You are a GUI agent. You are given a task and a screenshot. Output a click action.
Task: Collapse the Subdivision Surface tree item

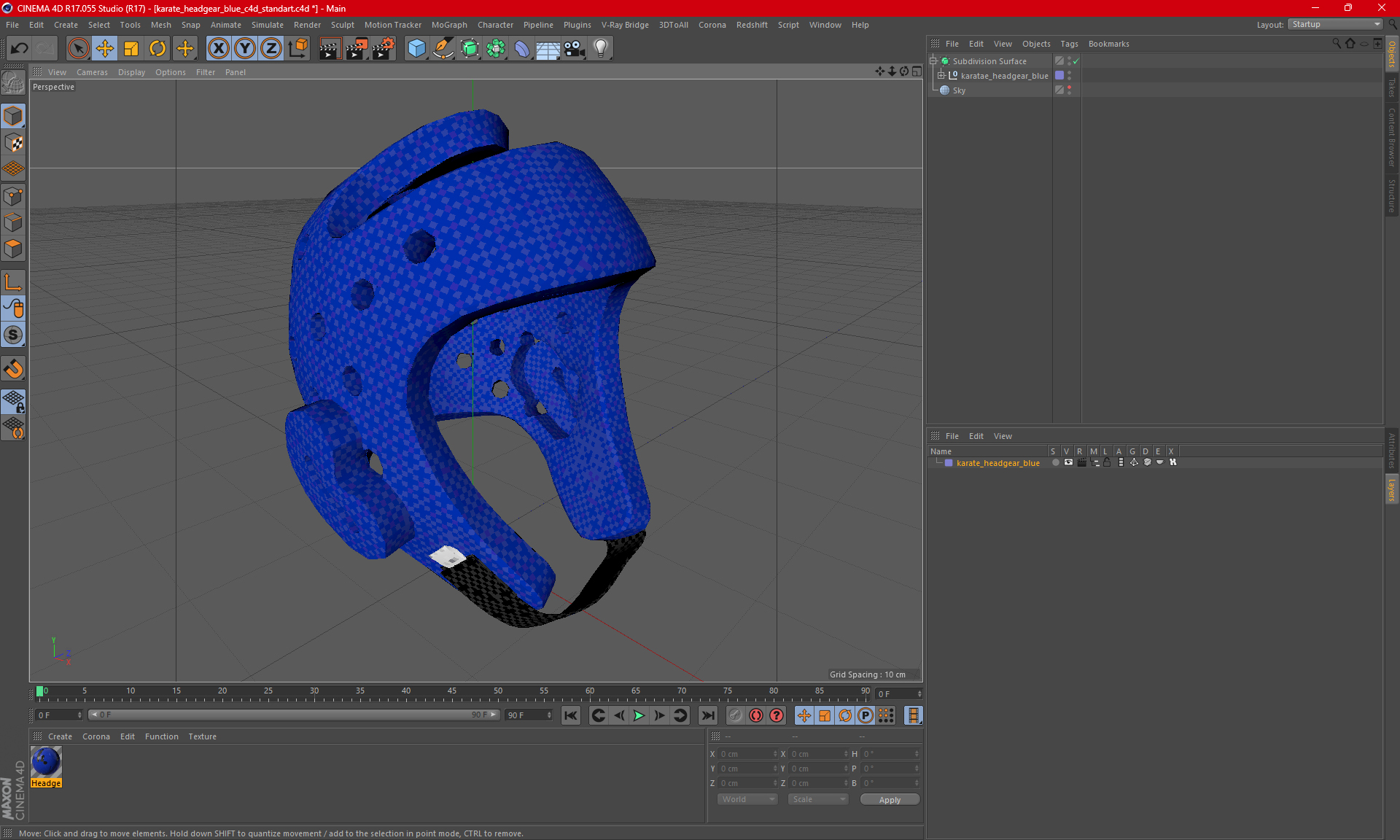tap(933, 61)
